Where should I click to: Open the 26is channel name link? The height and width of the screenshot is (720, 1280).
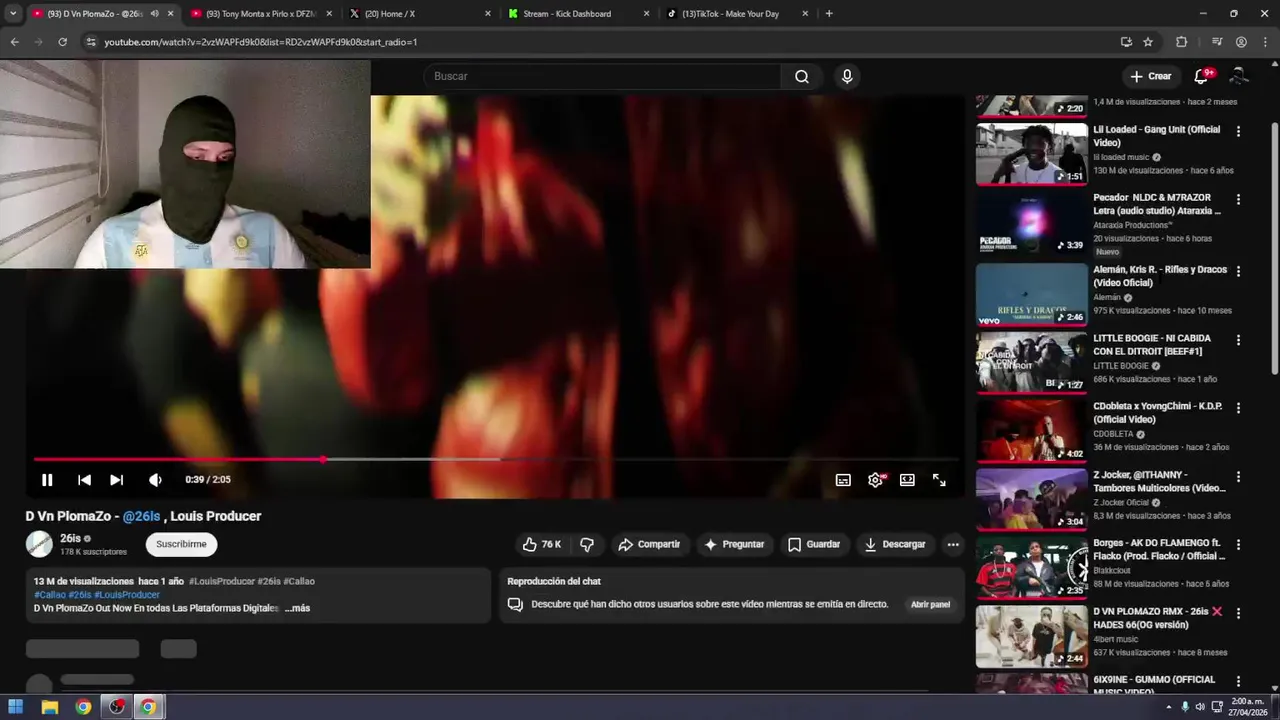click(70, 538)
